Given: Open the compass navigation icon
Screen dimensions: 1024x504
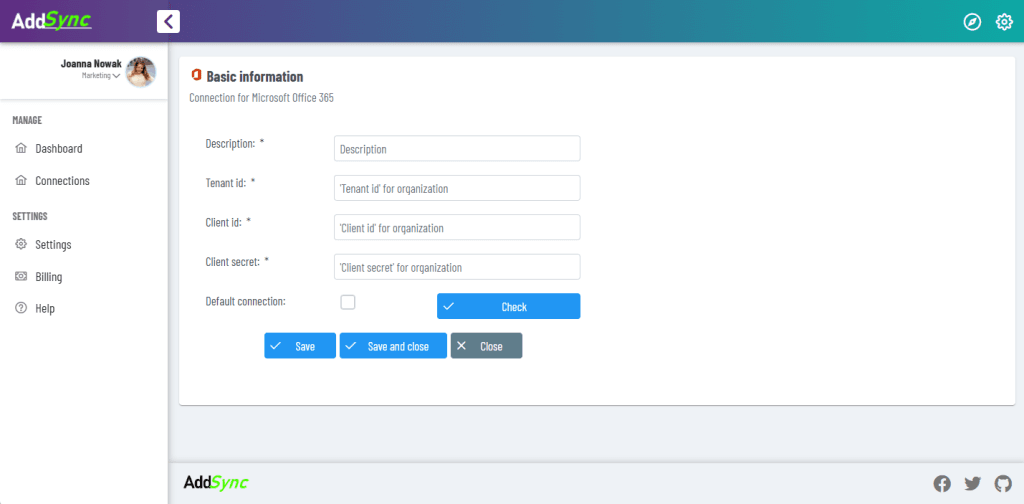Looking at the screenshot, I should [x=972, y=22].
